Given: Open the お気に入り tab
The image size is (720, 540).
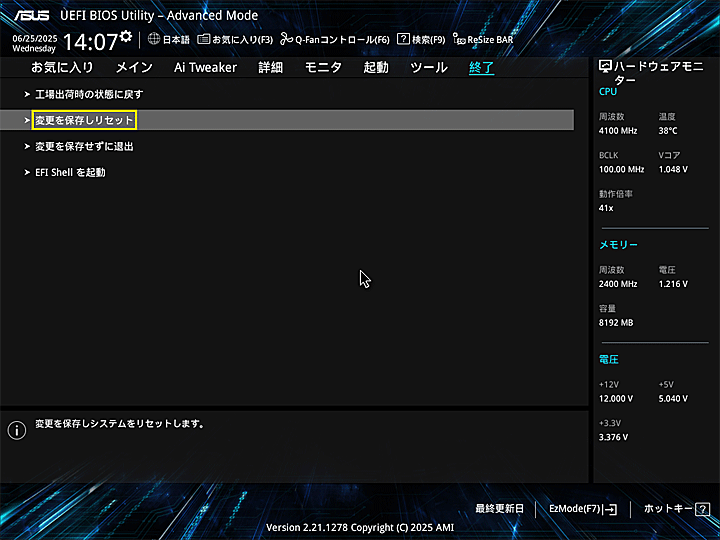Looking at the screenshot, I should (x=62, y=68).
